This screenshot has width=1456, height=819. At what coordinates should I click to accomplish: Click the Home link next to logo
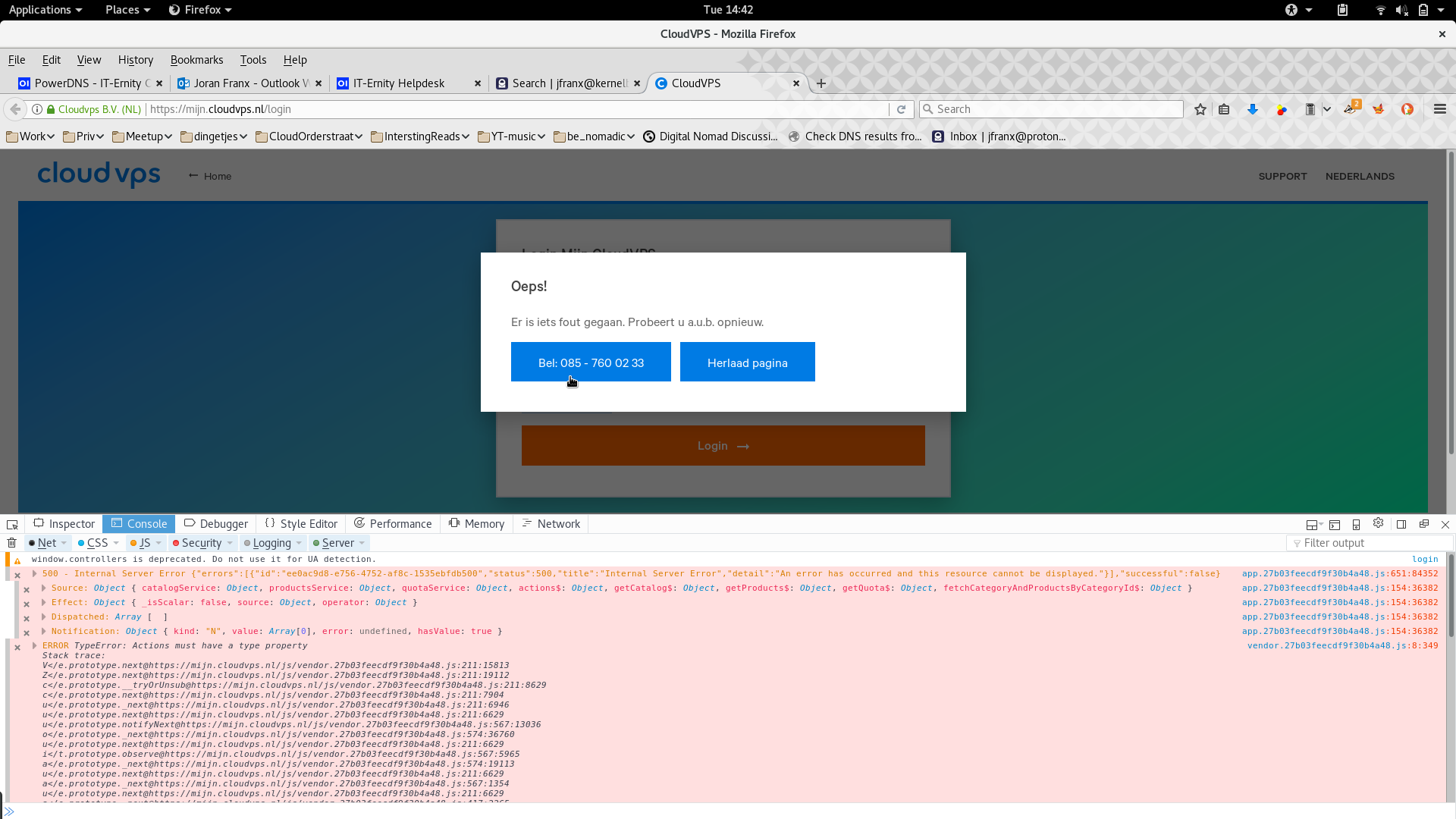click(210, 177)
